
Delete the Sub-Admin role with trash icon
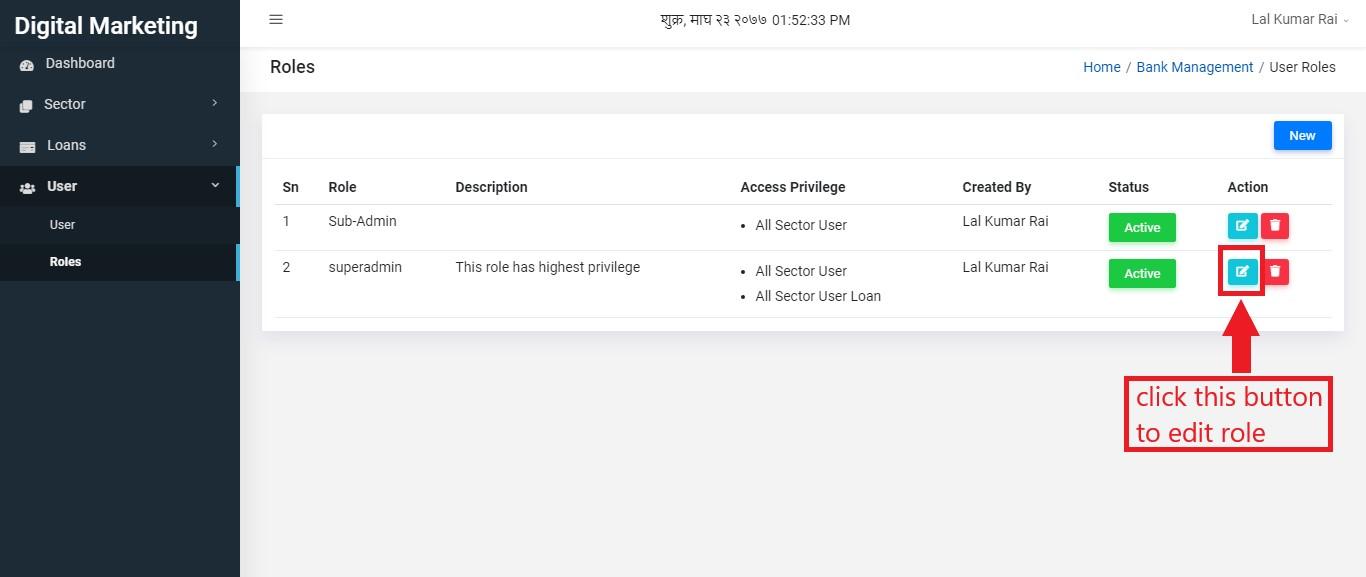(1275, 226)
